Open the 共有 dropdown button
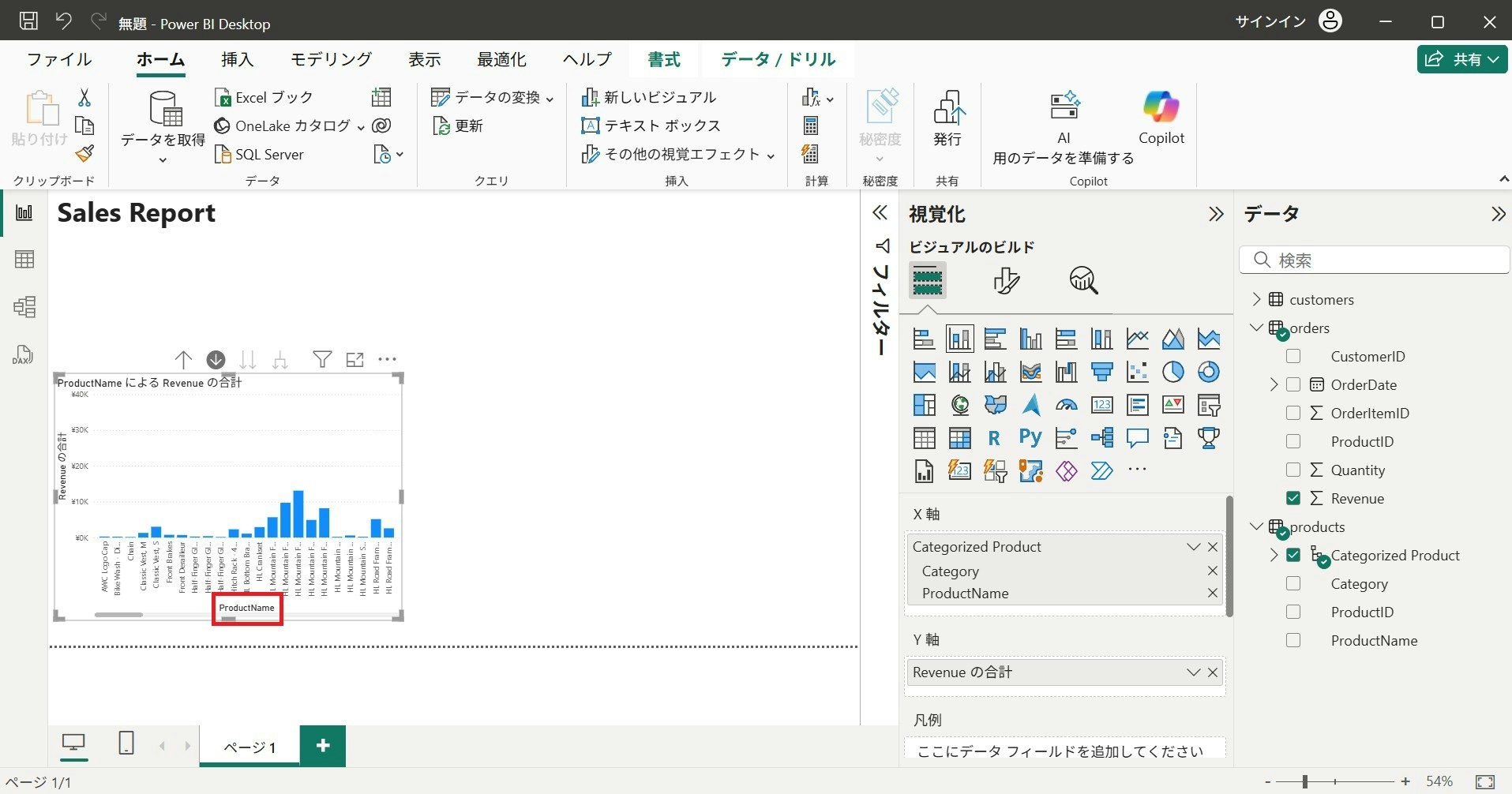The width and height of the screenshot is (1512, 794). click(1462, 59)
